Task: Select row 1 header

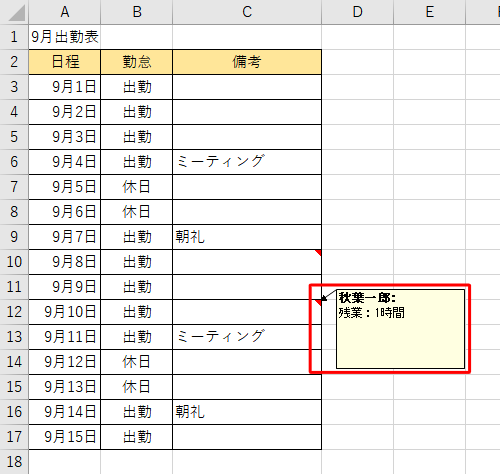Action: [14, 37]
